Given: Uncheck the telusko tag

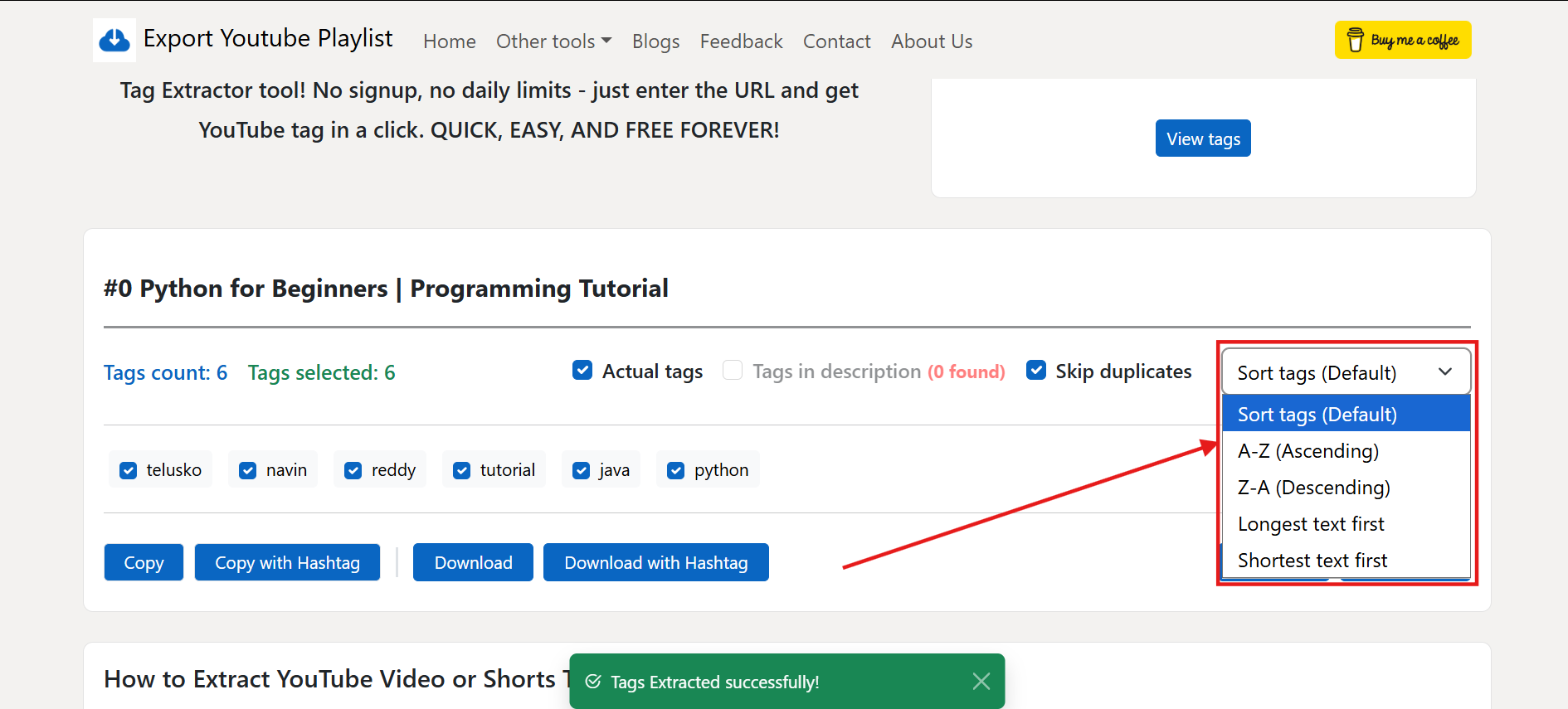Looking at the screenshot, I should point(129,470).
